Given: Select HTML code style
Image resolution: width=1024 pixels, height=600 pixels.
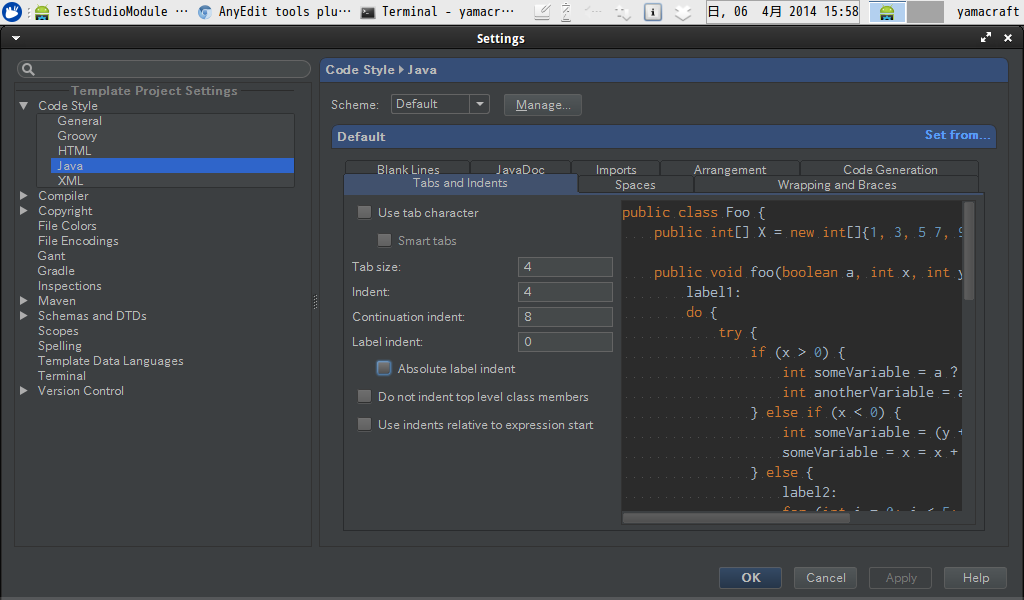Looking at the screenshot, I should click(74, 151).
